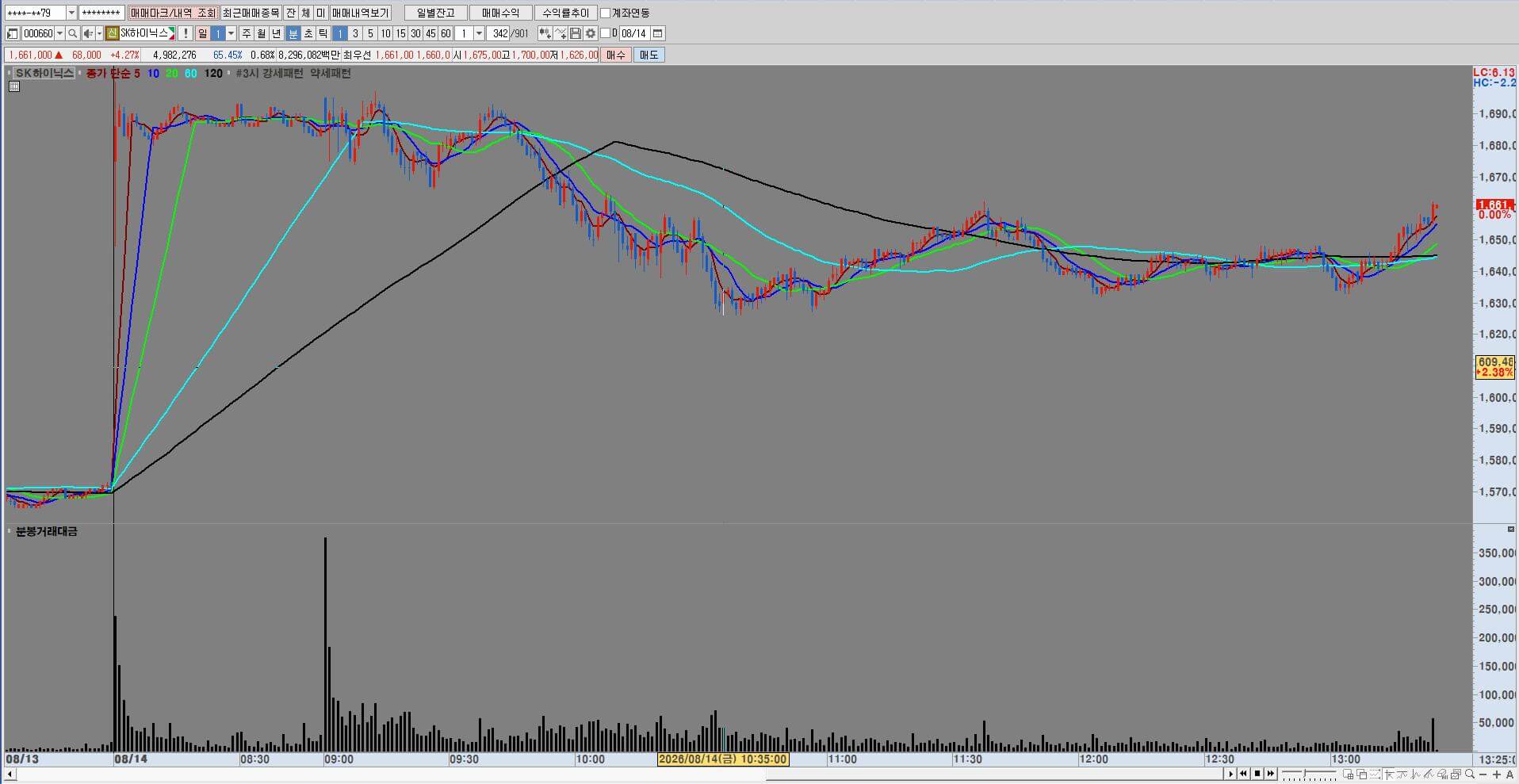Click the play button in bottom playback bar
Screen dimensions: 1519x784
point(1231,774)
